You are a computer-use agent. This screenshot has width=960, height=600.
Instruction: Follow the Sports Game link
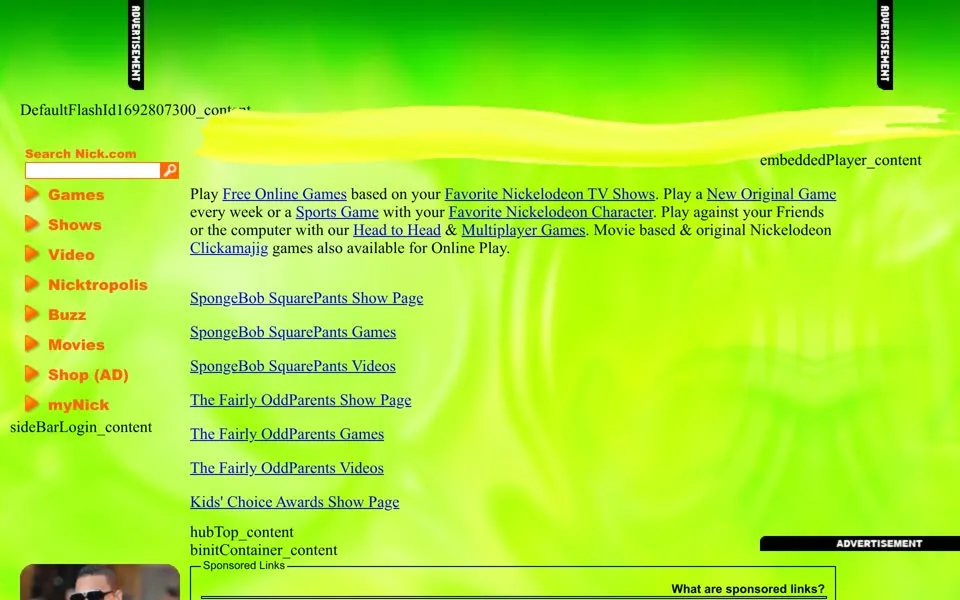pyautogui.click(x=337, y=212)
